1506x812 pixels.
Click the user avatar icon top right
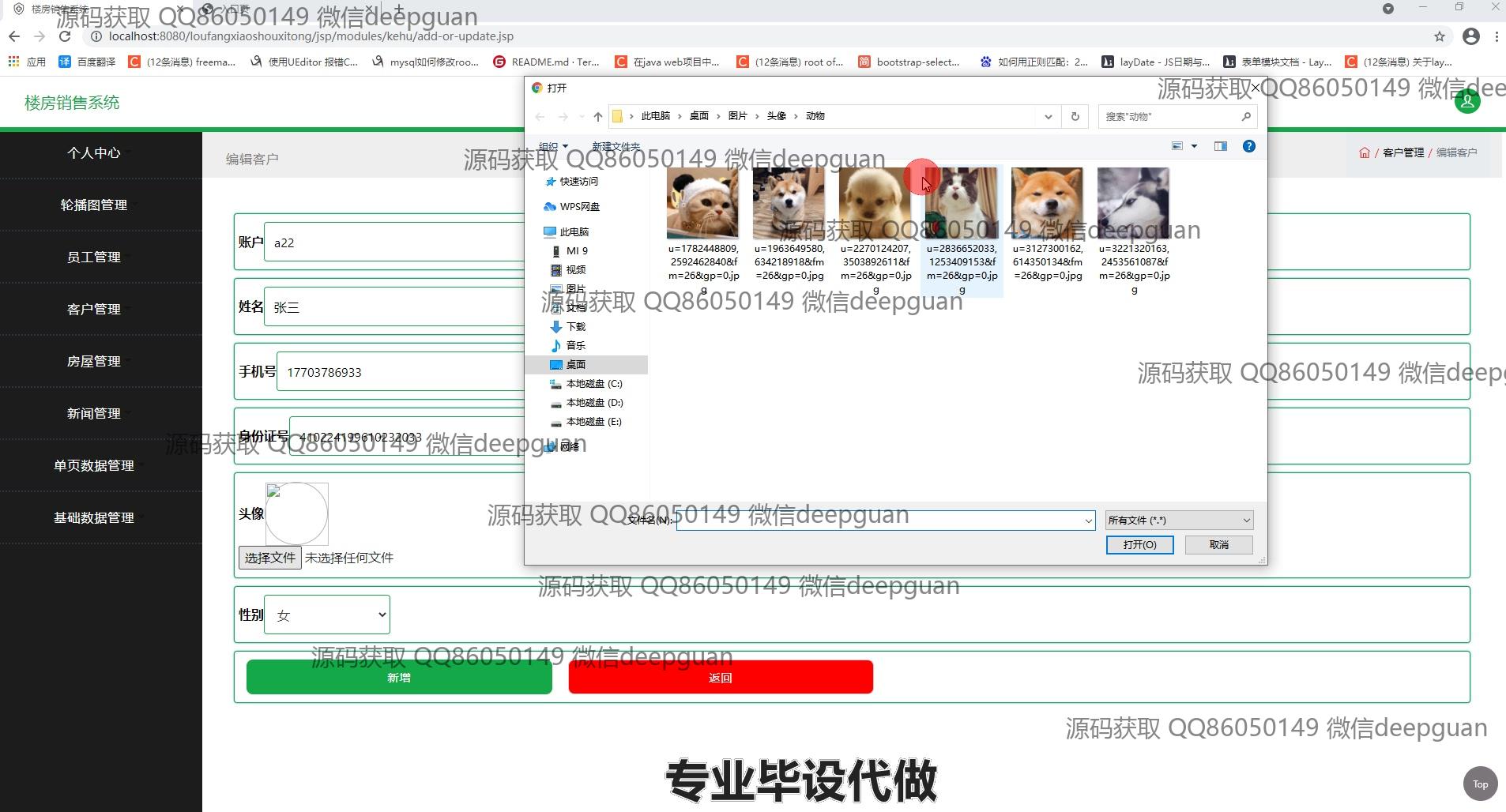[1466, 101]
